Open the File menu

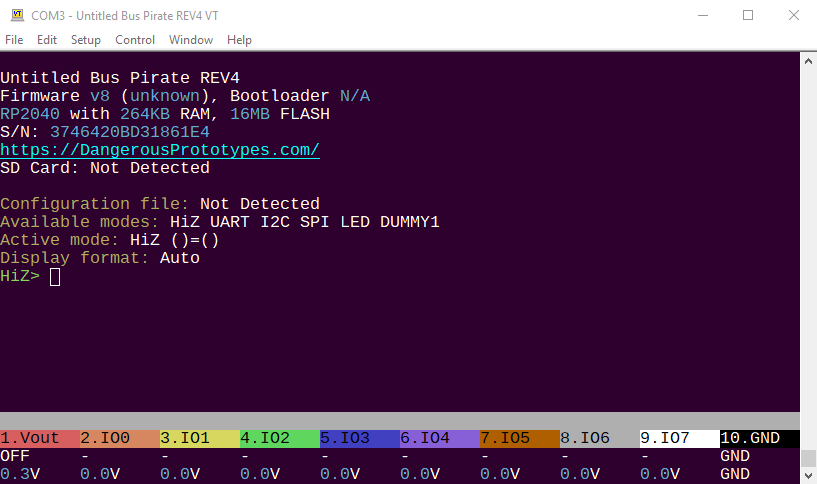pos(14,40)
